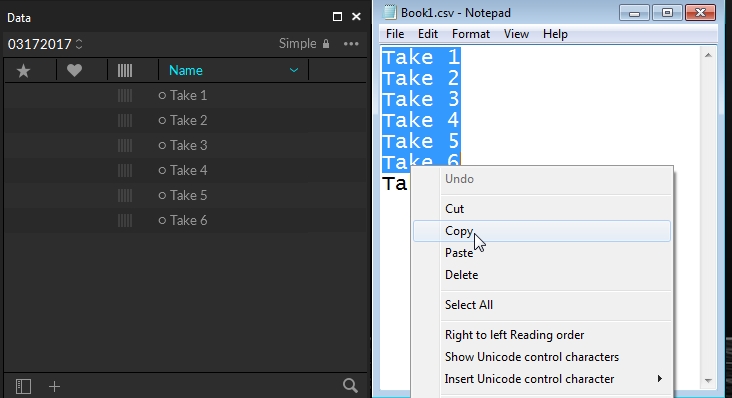Click Notepad scrollbar down arrow
Viewport: 732px width, 398px height.
(x=708, y=381)
